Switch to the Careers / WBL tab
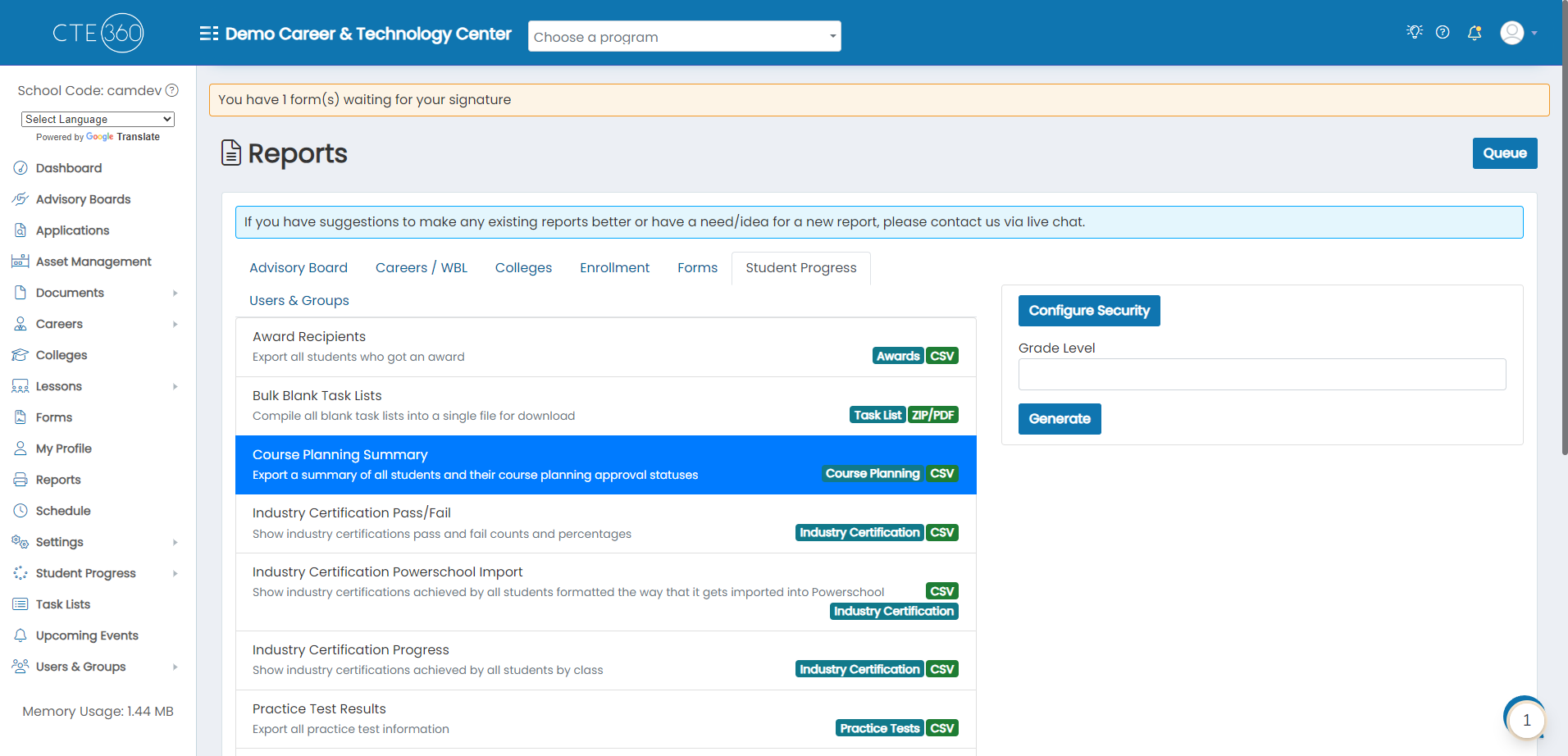 (422, 268)
